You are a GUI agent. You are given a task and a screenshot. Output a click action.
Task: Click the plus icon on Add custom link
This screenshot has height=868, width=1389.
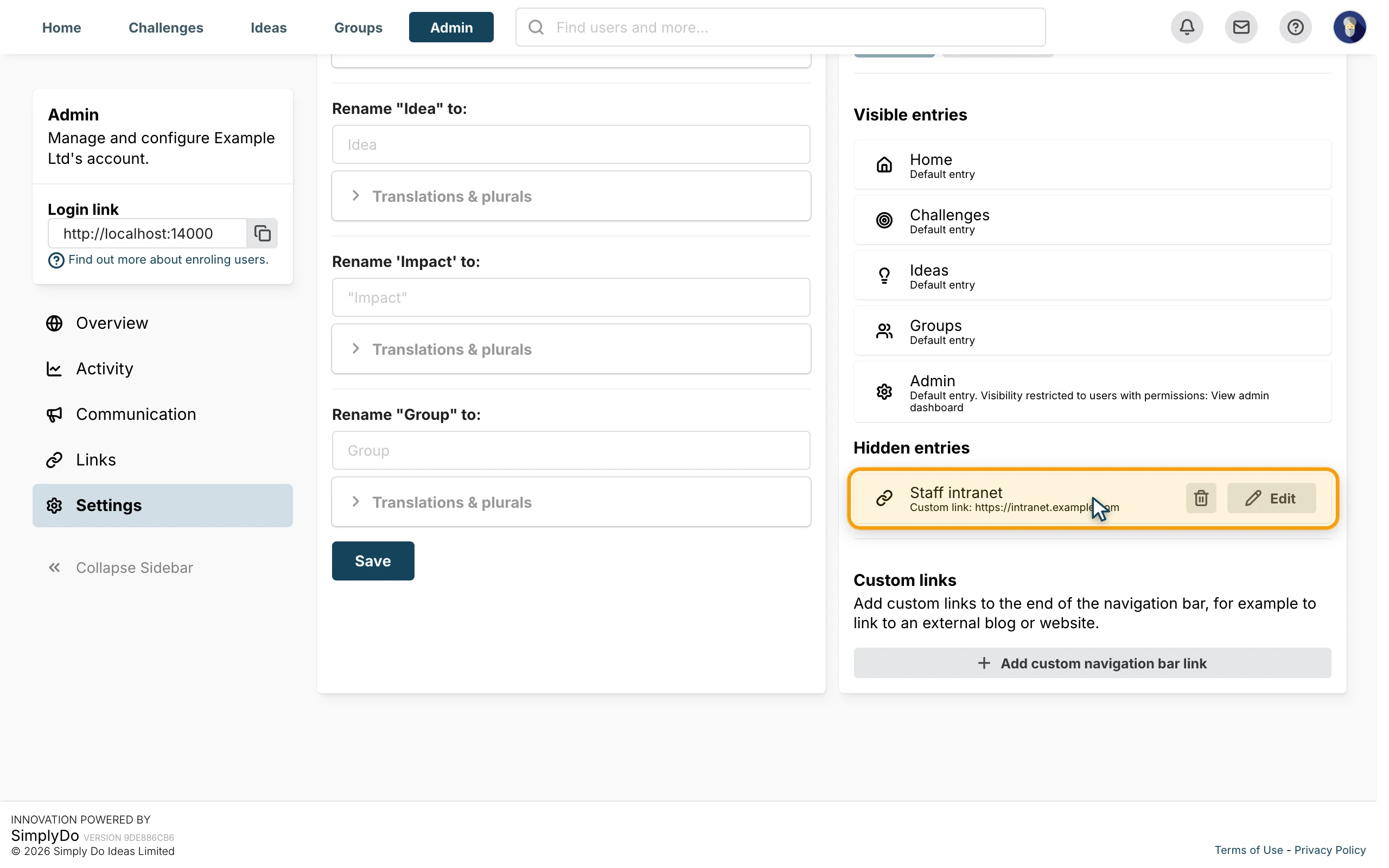tap(983, 663)
